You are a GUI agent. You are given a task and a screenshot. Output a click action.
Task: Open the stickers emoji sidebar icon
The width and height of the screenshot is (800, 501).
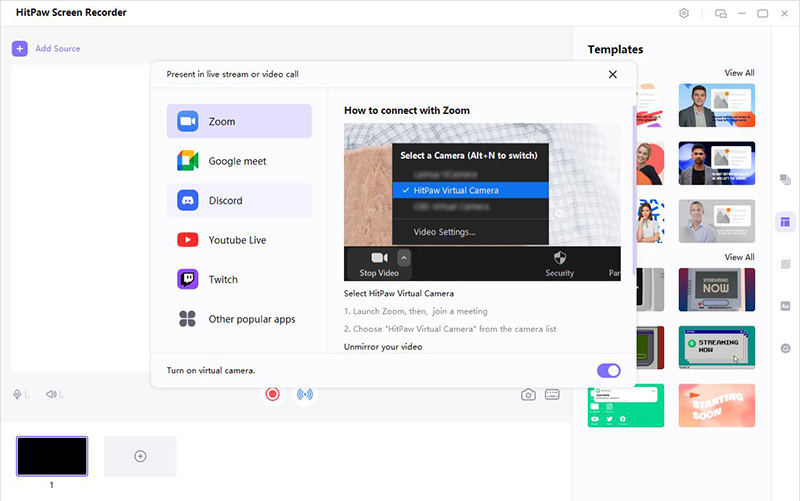tap(785, 348)
